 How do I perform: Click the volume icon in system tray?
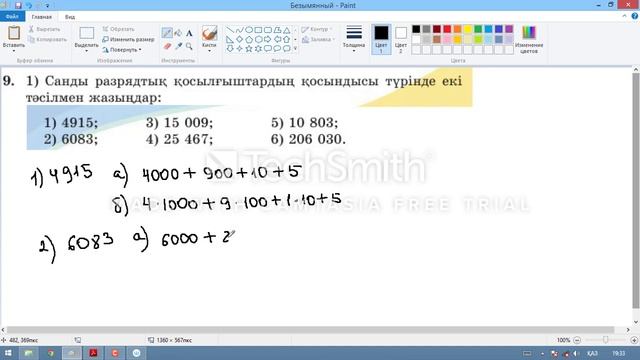(576, 353)
